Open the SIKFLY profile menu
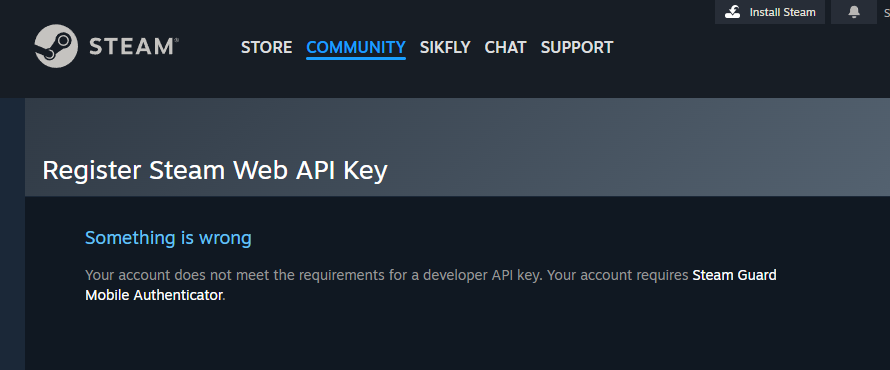The height and width of the screenshot is (370, 890). (x=445, y=47)
